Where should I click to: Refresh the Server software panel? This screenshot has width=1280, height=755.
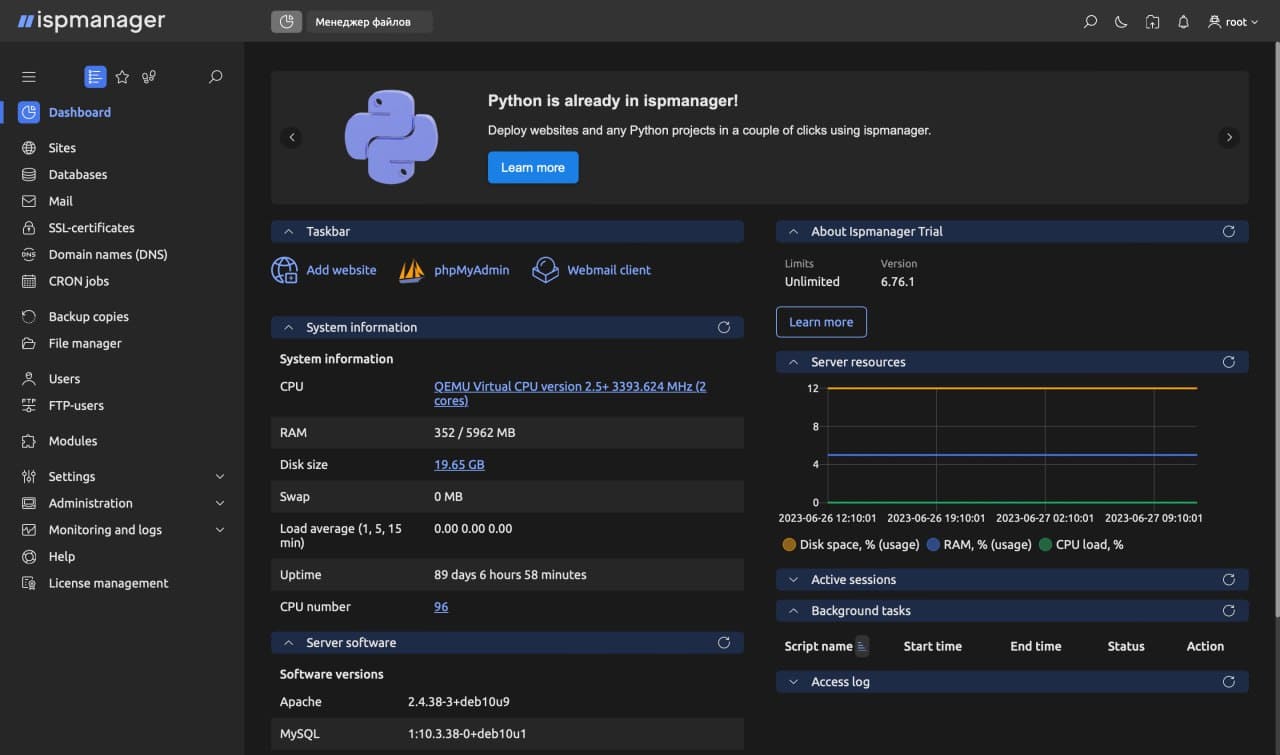coord(724,643)
